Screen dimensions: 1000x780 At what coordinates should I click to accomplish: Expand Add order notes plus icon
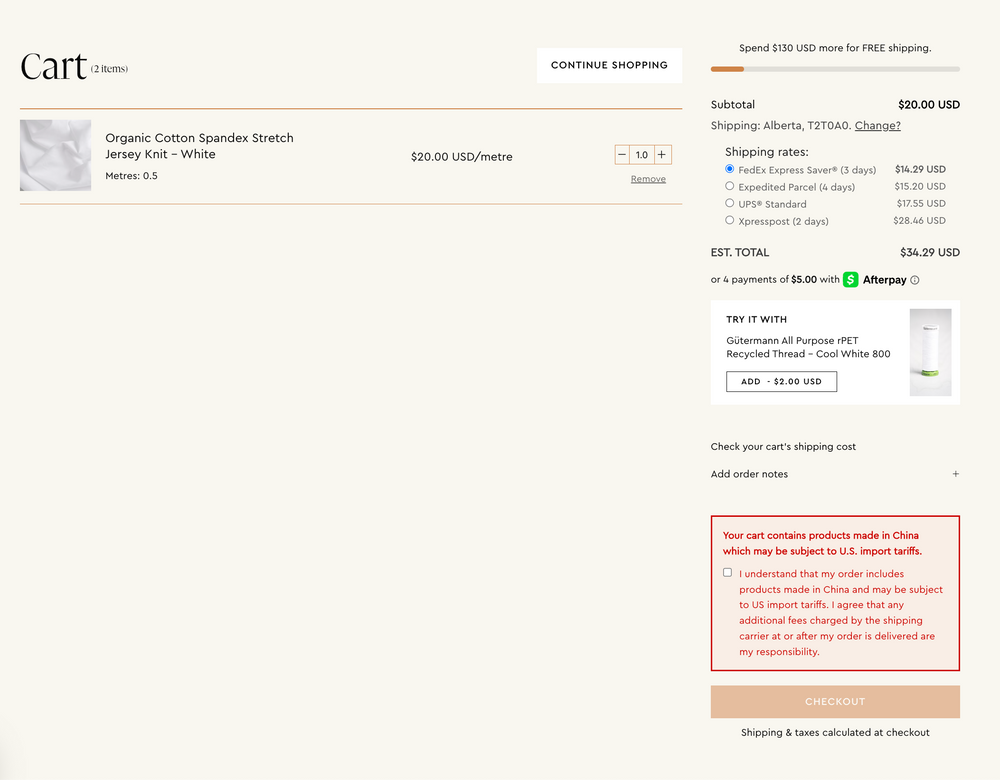tap(955, 474)
